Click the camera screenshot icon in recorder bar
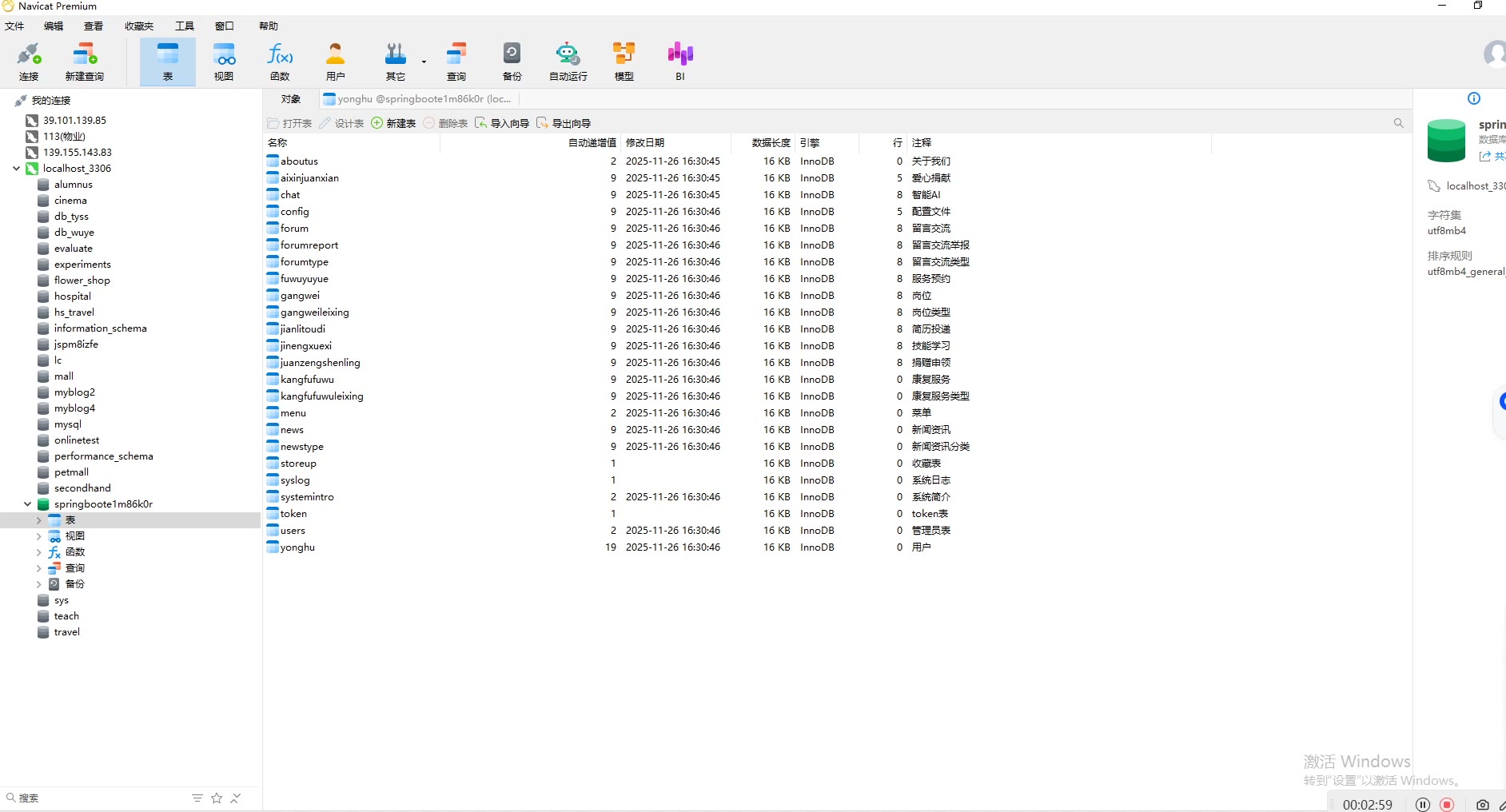This screenshot has height=812, width=1506. [x=1483, y=805]
